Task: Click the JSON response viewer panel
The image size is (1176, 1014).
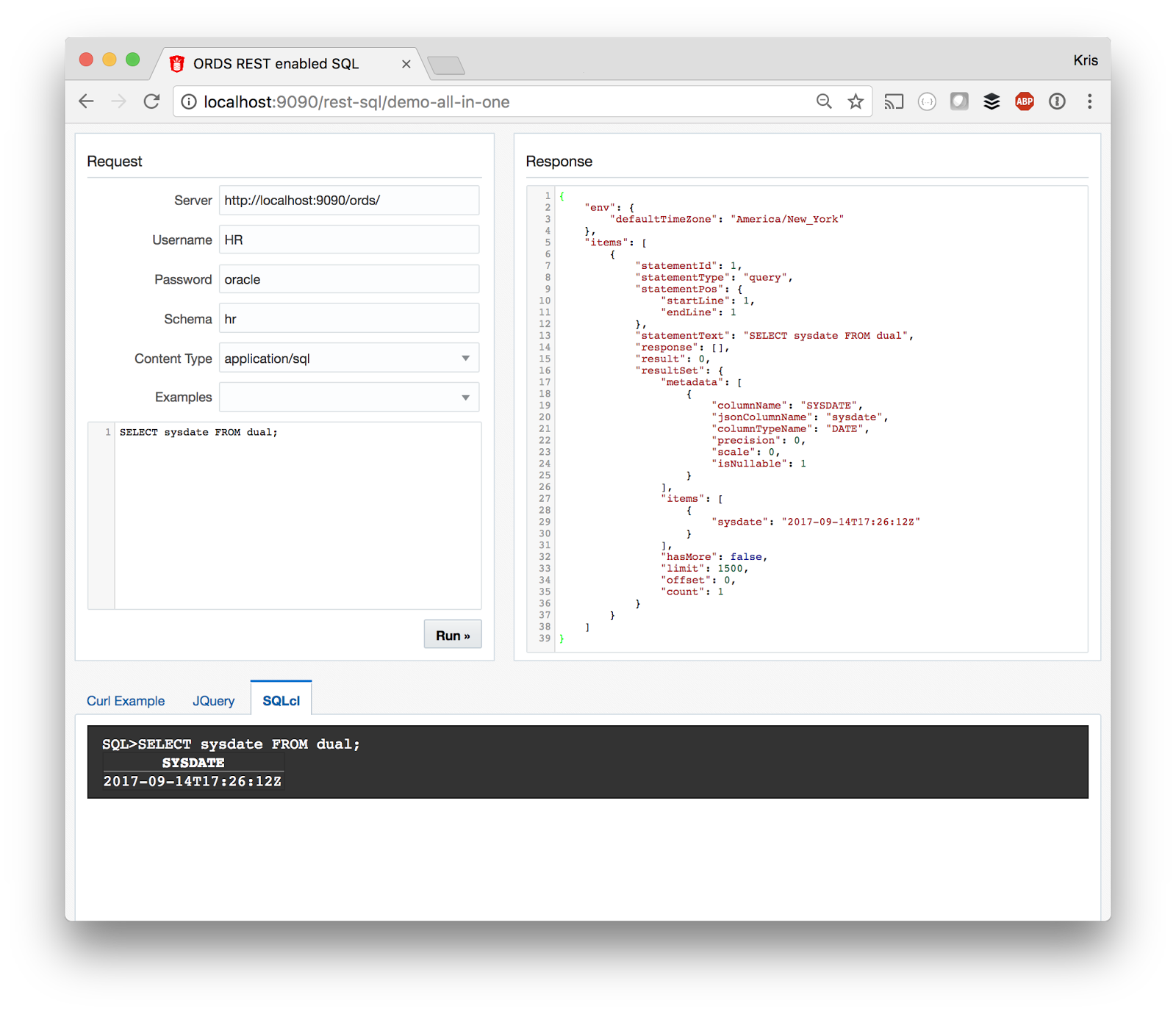Action: 807,418
